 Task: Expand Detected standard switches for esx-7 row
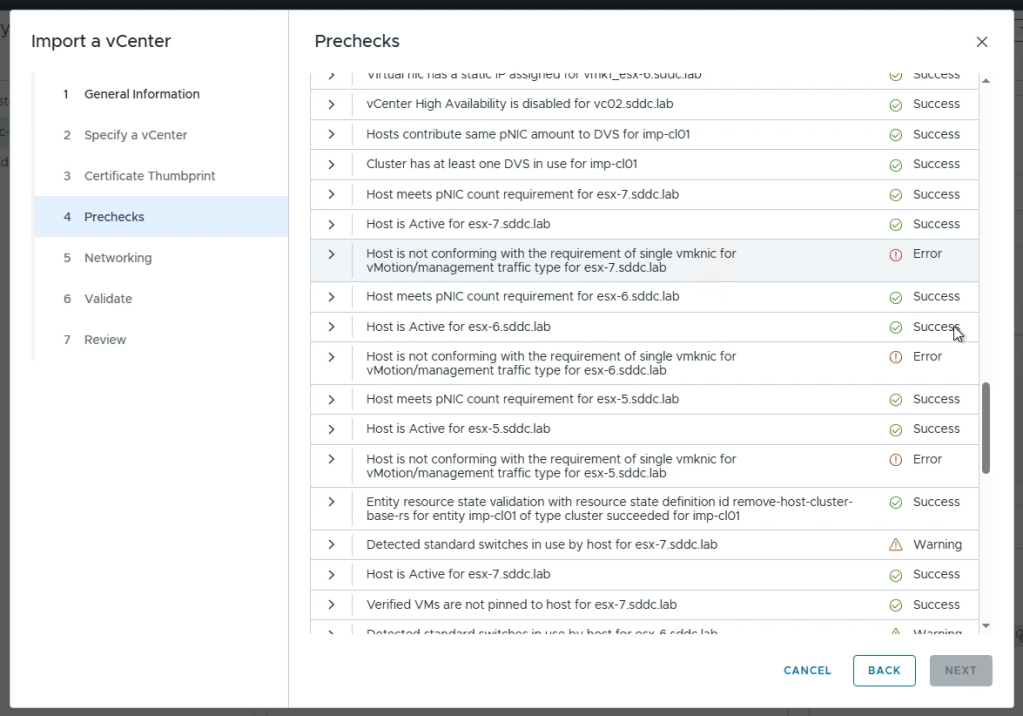click(331, 545)
